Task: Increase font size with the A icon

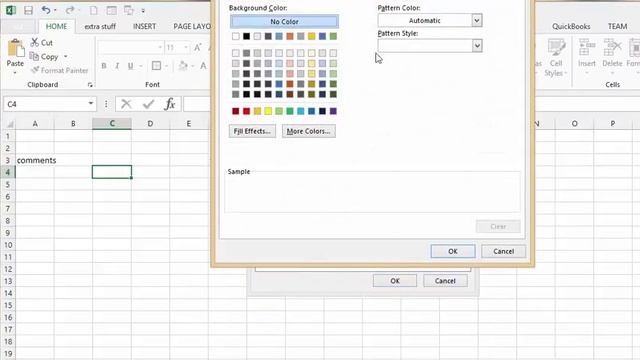Action: (198, 47)
